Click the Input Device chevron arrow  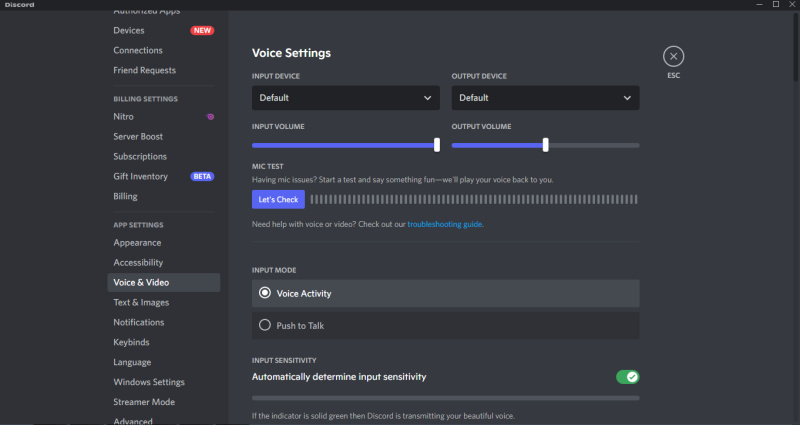point(428,98)
